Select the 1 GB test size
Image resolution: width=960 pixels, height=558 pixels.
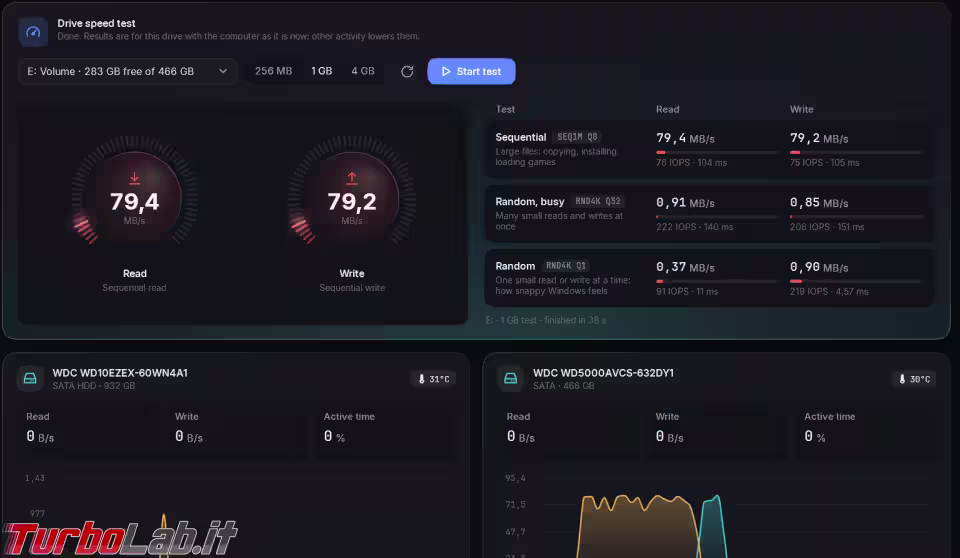click(321, 71)
